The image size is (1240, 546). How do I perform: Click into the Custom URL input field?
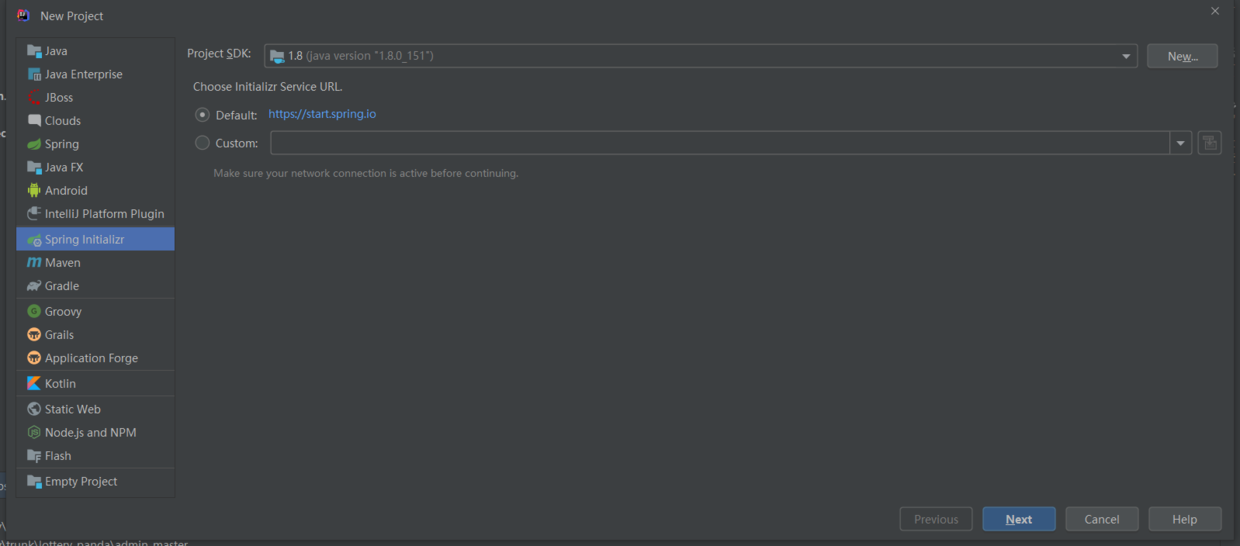720,143
